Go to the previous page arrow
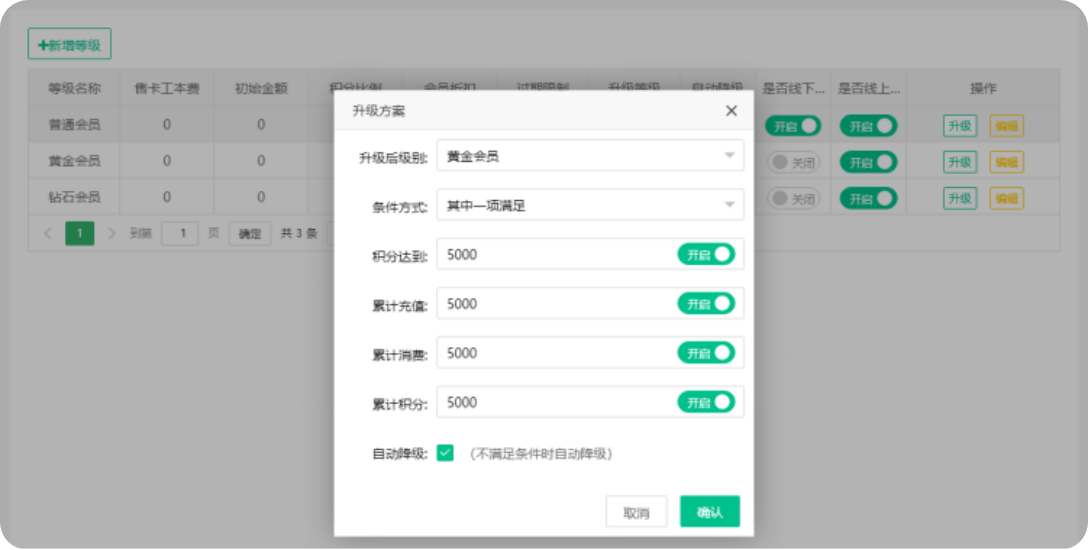 [48, 233]
